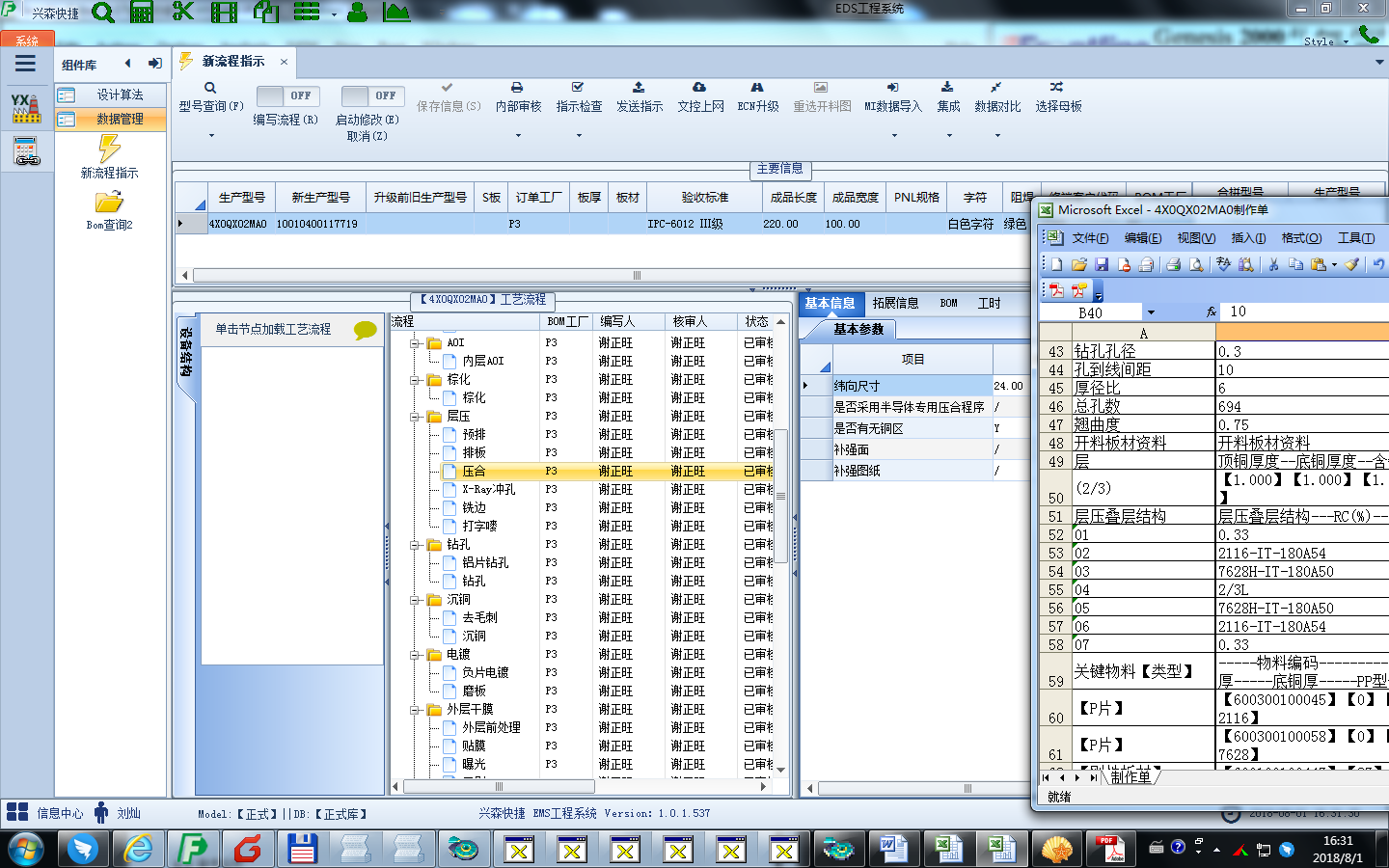This screenshot has height=868, width=1389.
Task: Expand dropdown arrow under 内部审核
Action: coord(518,136)
